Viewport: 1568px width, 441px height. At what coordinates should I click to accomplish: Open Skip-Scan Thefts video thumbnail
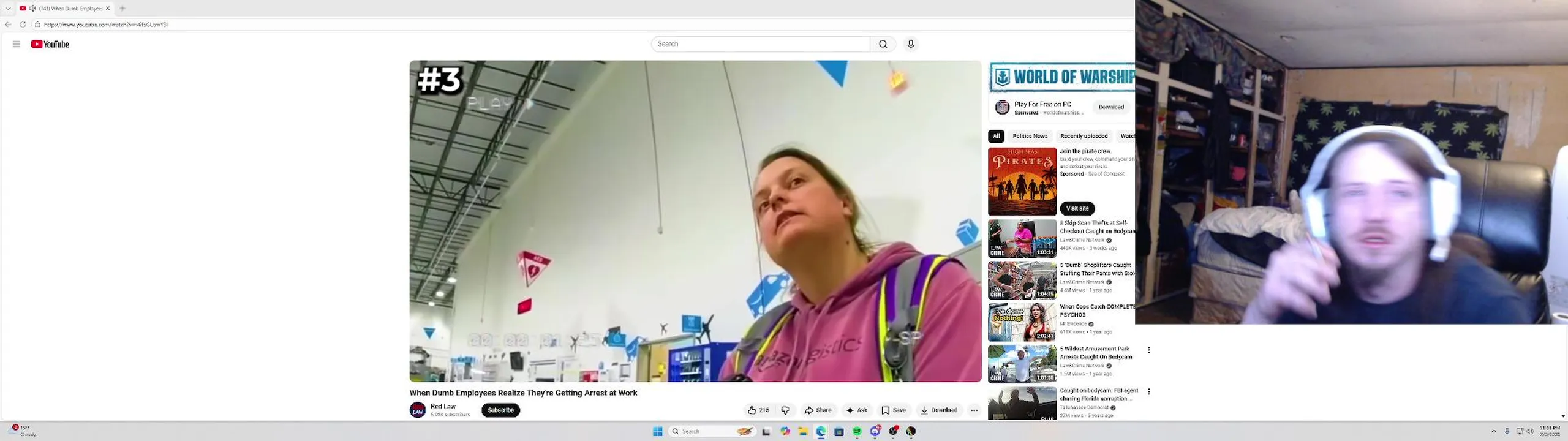click(x=1022, y=238)
